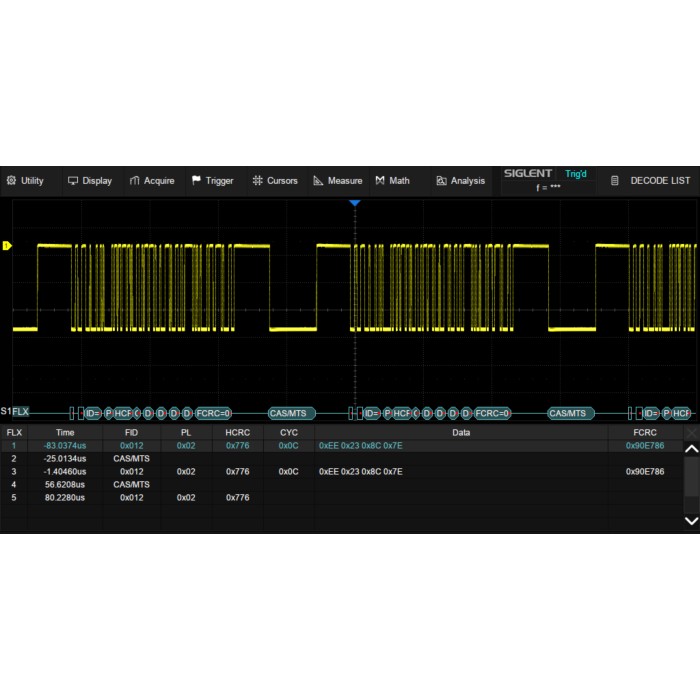
Task: Click the Trig'd trigger status indicator
Action: (575, 174)
